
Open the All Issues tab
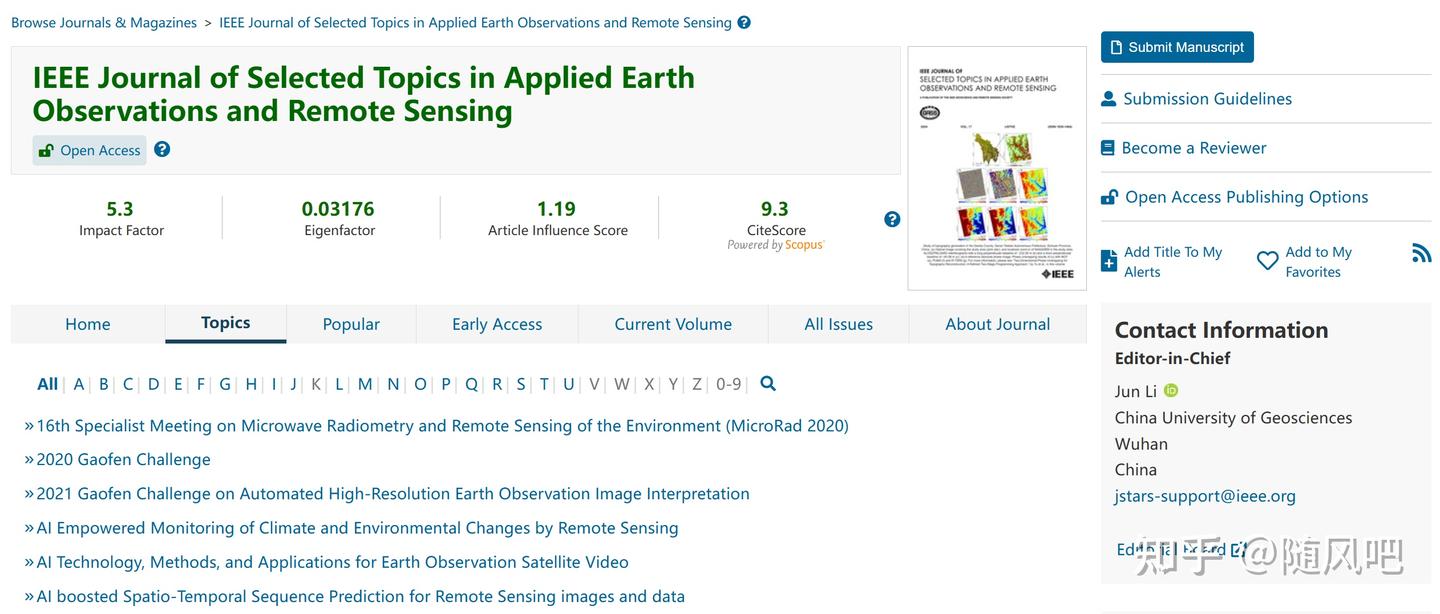pos(838,324)
